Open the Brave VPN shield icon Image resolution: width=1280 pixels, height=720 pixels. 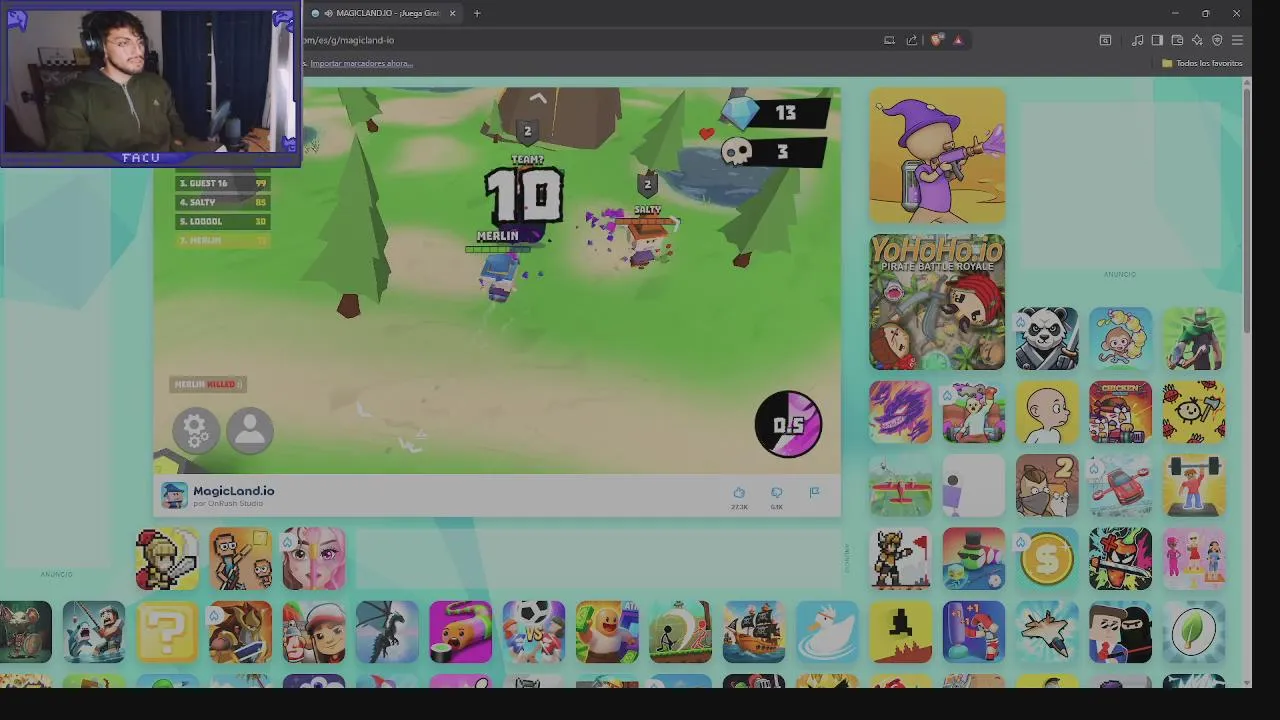click(1217, 40)
